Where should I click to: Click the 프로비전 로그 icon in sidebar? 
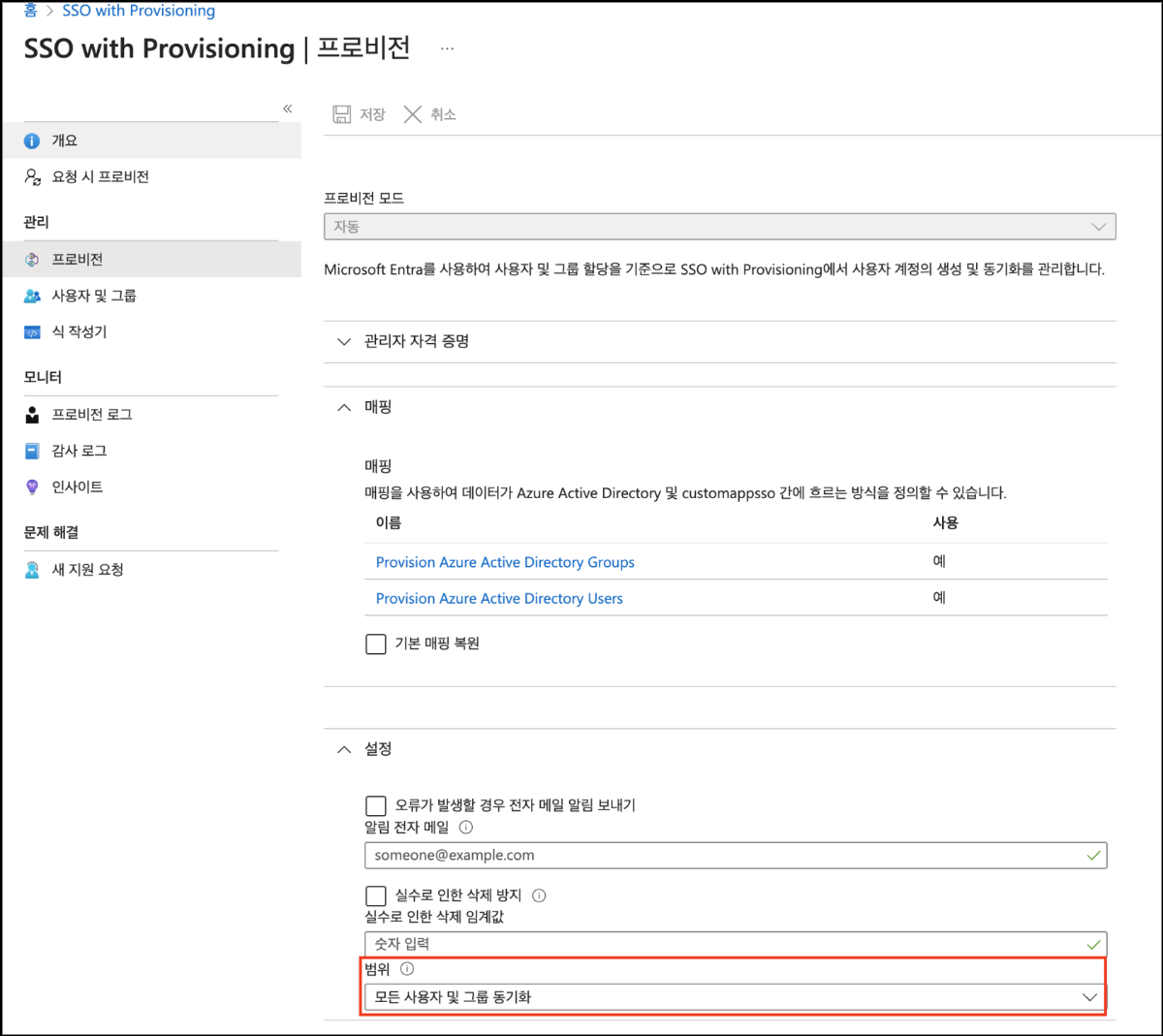point(33,415)
